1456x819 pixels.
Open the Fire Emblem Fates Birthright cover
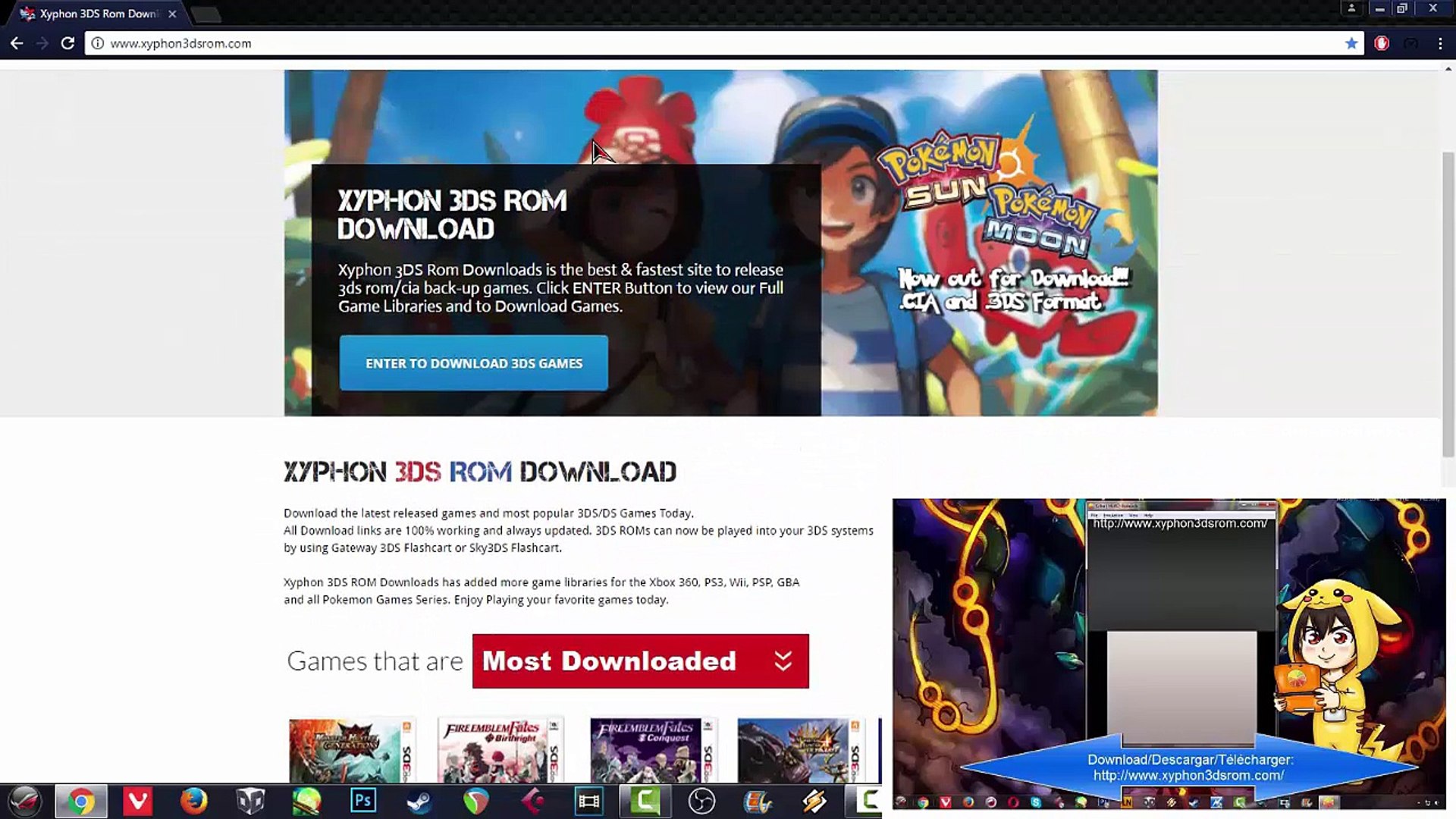coord(500,751)
